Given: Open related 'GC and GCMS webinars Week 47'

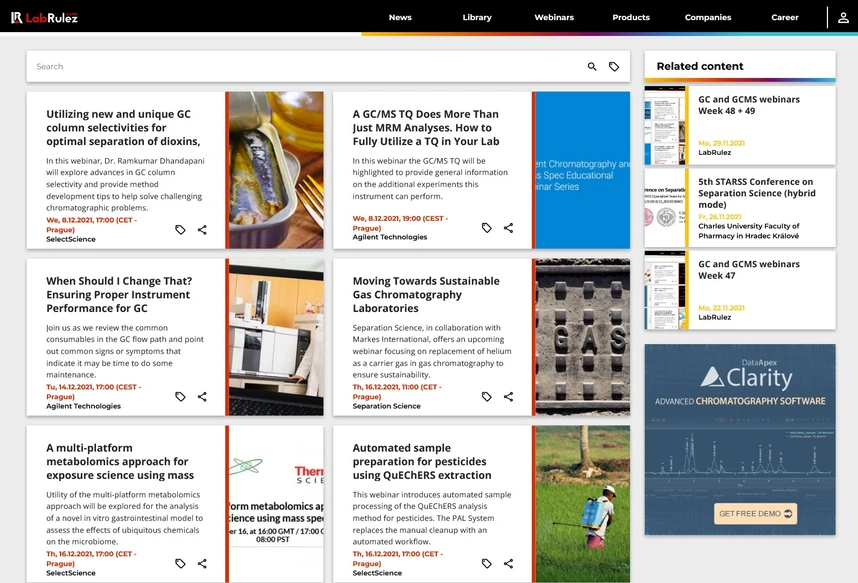Looking at the screenshot, I should (749, 270).
